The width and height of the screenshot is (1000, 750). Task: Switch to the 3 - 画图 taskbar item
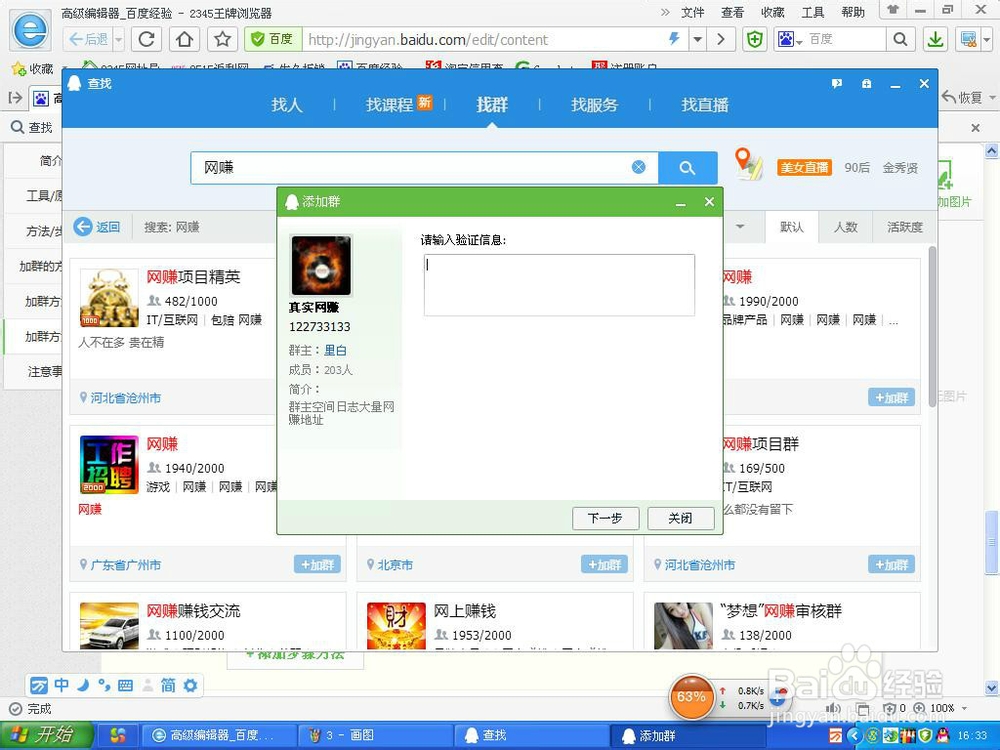coord(376,735)
